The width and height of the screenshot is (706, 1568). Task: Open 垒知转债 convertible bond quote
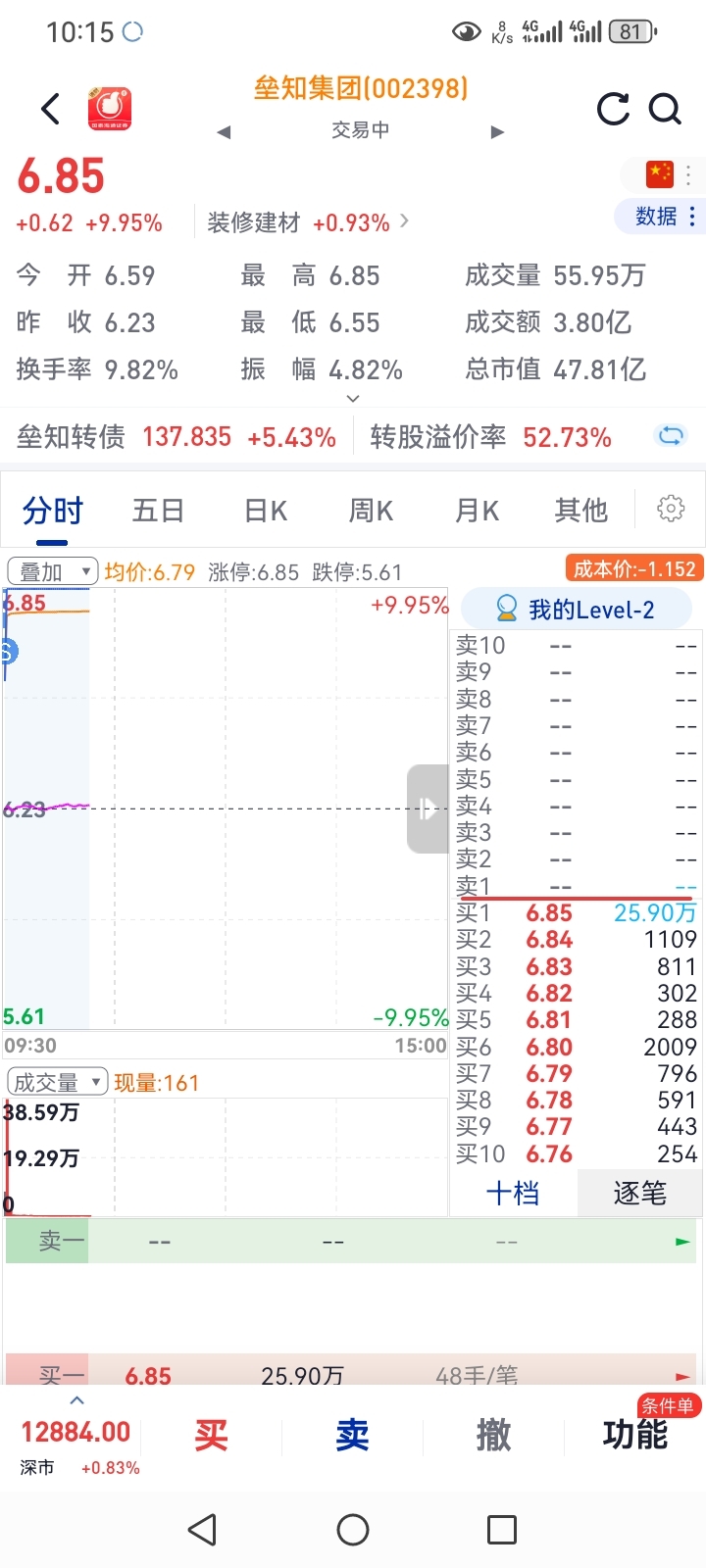tap(176, 437)
